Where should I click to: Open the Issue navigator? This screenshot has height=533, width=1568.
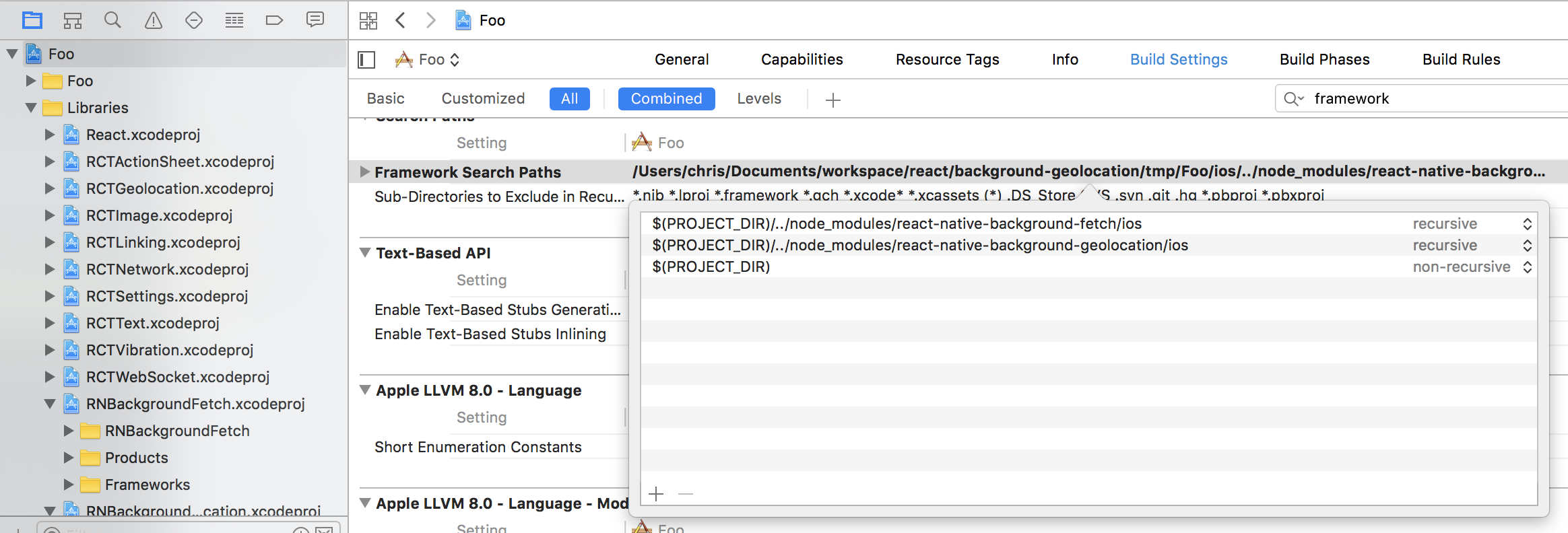click(x=154, y=20)
